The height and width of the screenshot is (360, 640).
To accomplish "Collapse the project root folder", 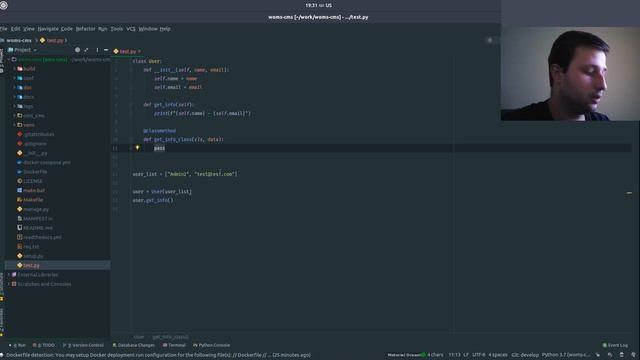I will 9,60.
